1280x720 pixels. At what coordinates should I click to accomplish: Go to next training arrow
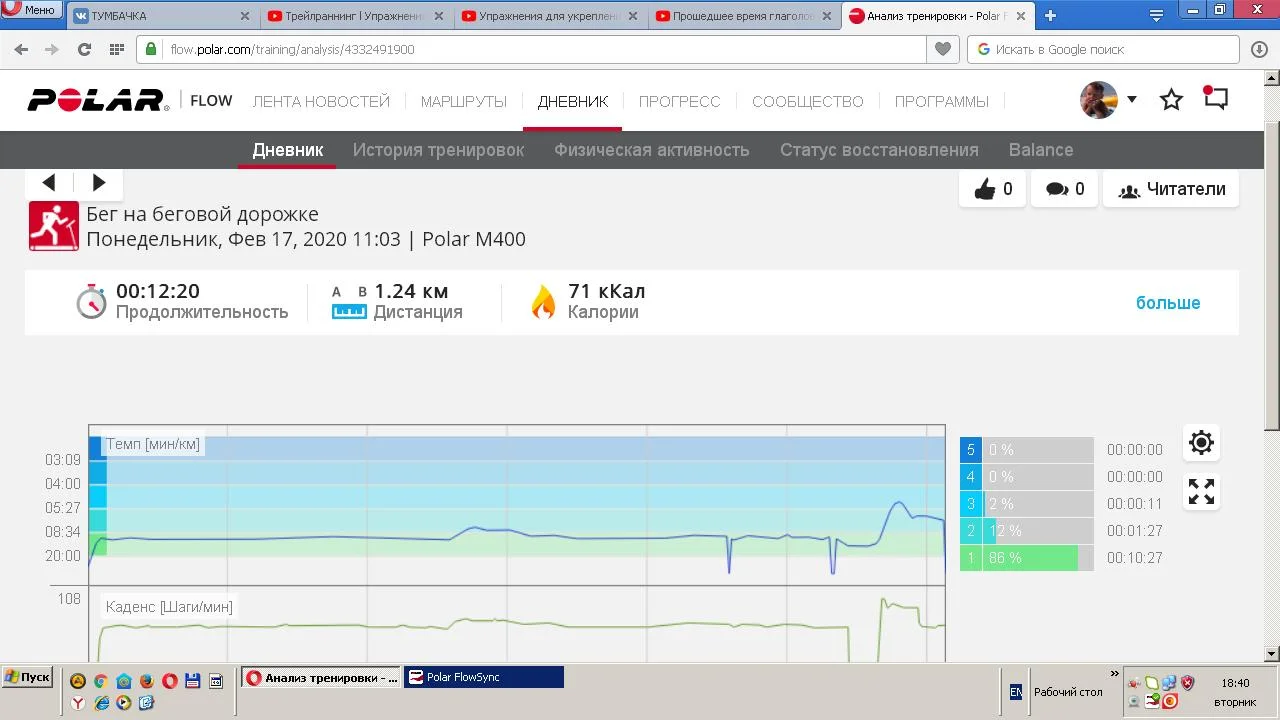(x=99, y=182)
